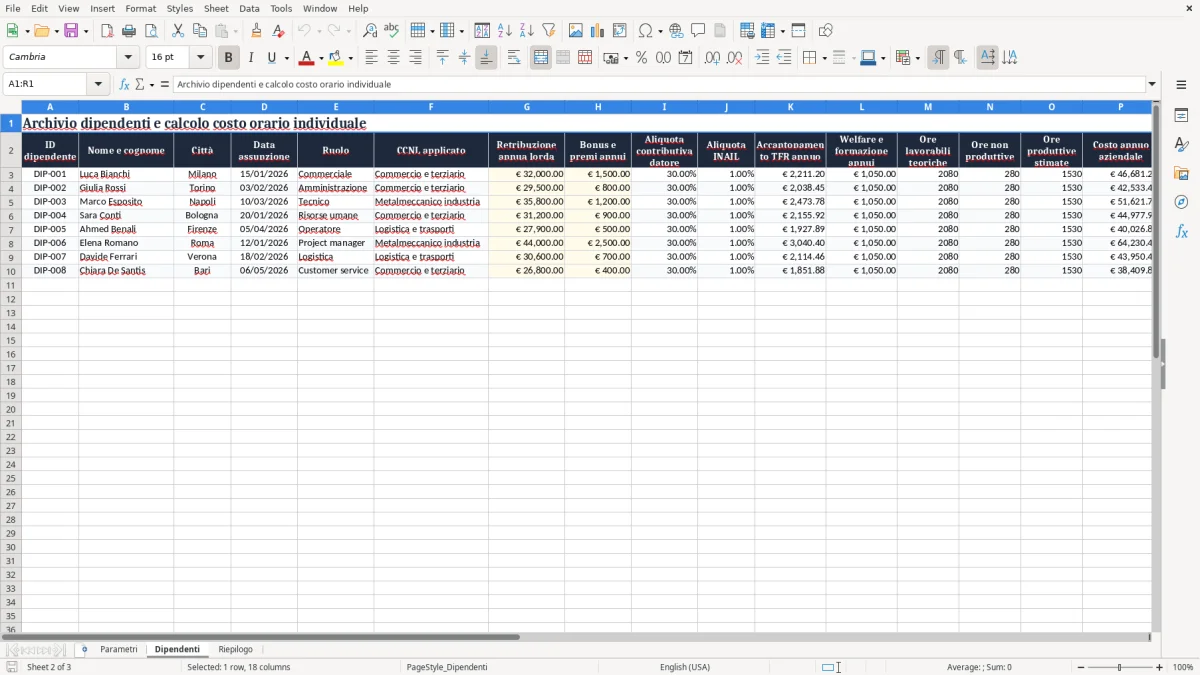Click the font color red swatch
The image size is (1200, 675).
307,58
